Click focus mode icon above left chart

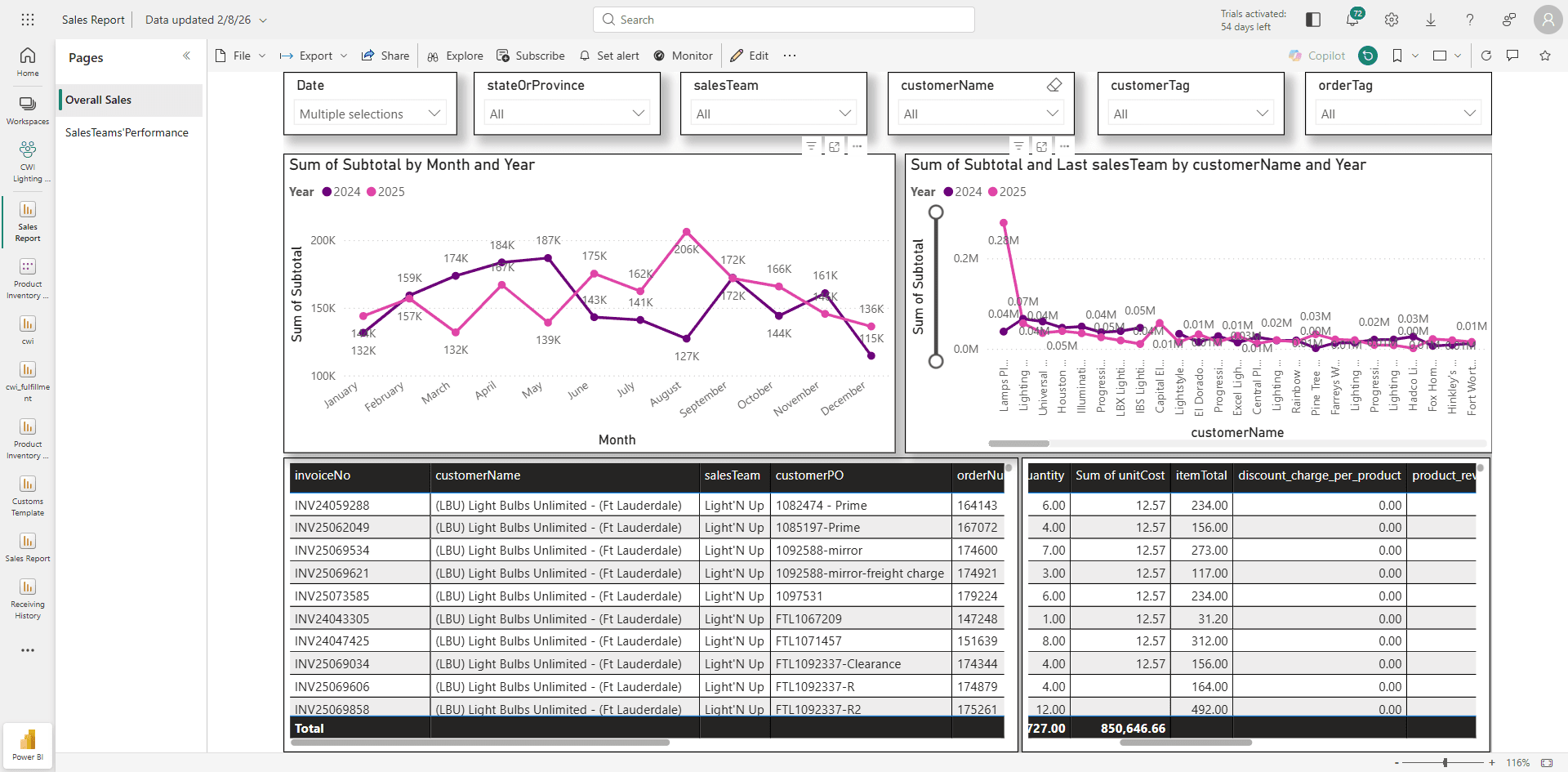coord(834,146)
